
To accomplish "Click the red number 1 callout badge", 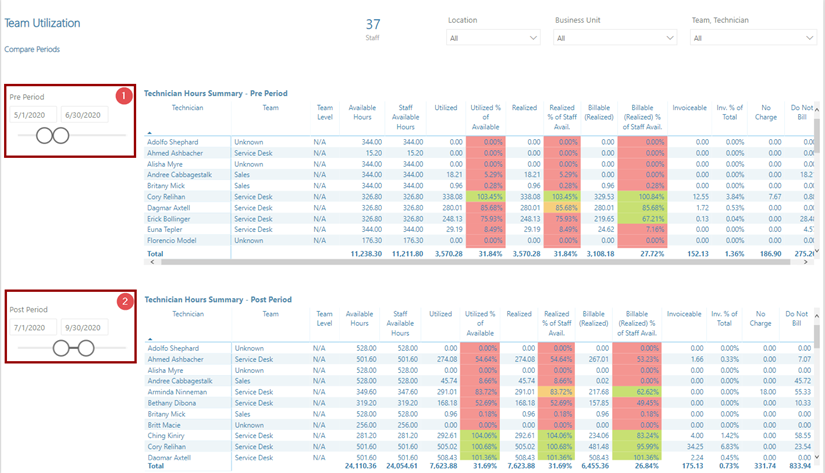I will click(124, 96).
